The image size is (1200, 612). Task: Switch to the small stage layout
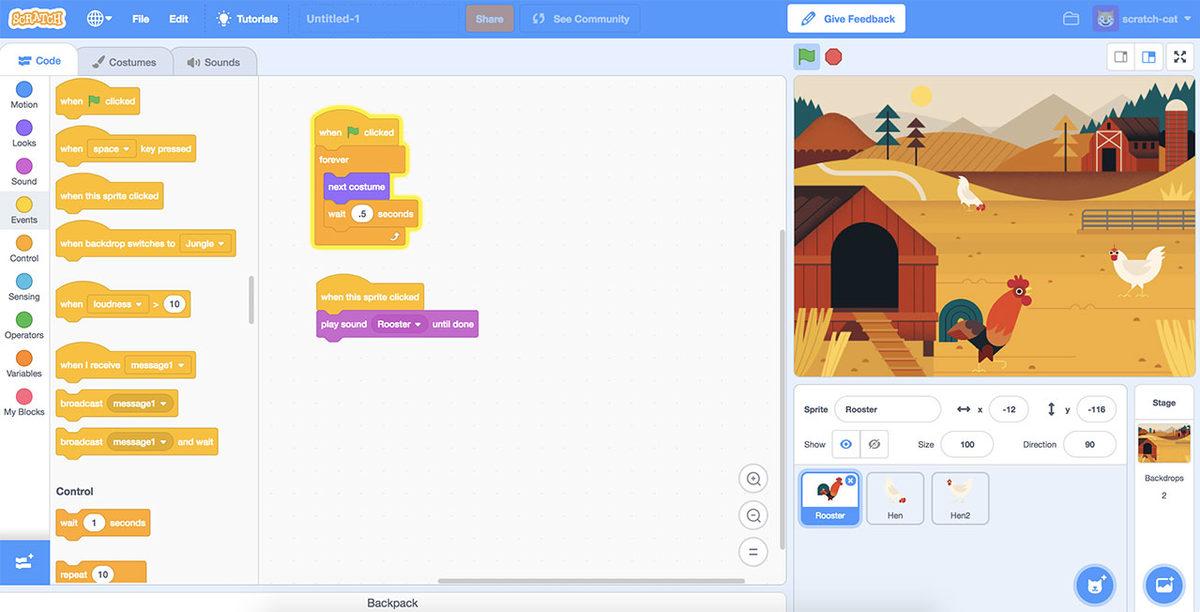click(x=1121, y=57)
